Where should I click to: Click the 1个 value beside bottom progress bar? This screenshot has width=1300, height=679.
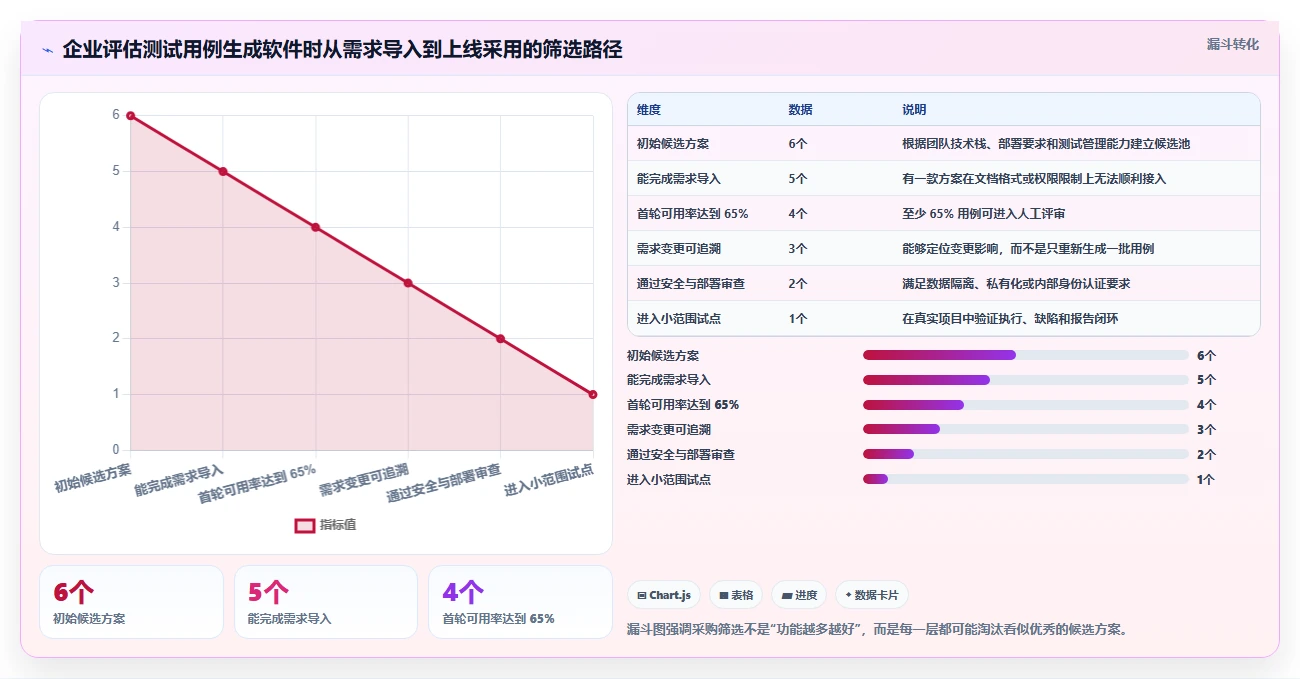[x=1206, y=479]
